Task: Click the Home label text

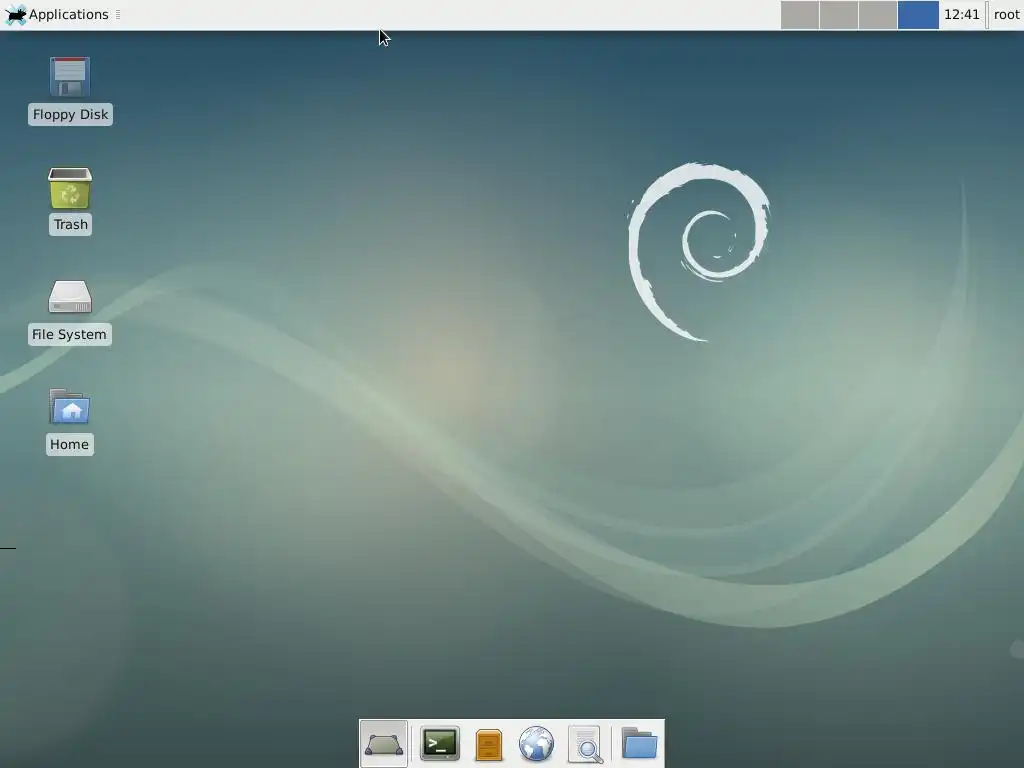Action: pos(69,445)
